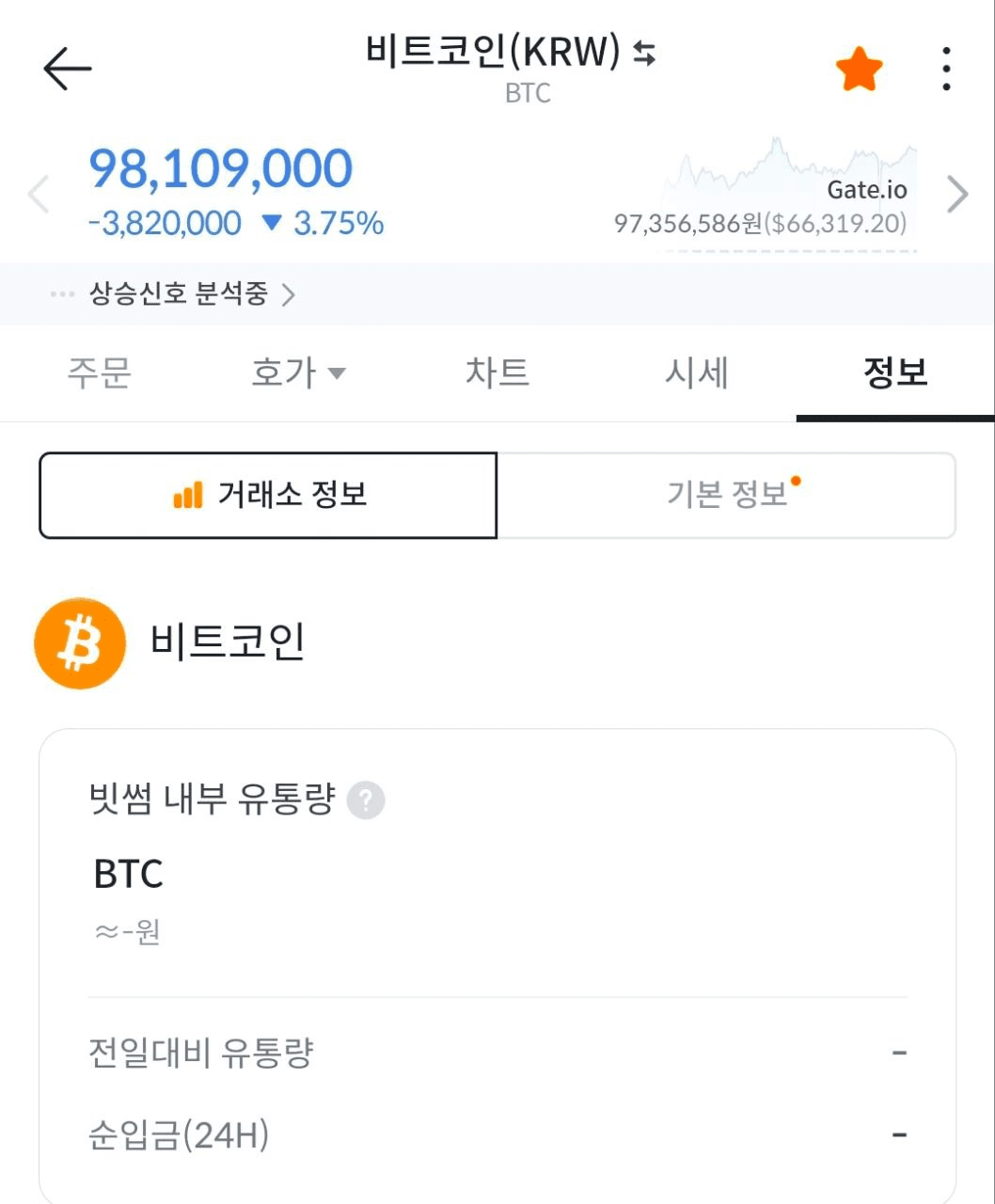Select the 거래소 정보 segment
The height and width of the screenshot is (1204, 995).
click(268, 495)
